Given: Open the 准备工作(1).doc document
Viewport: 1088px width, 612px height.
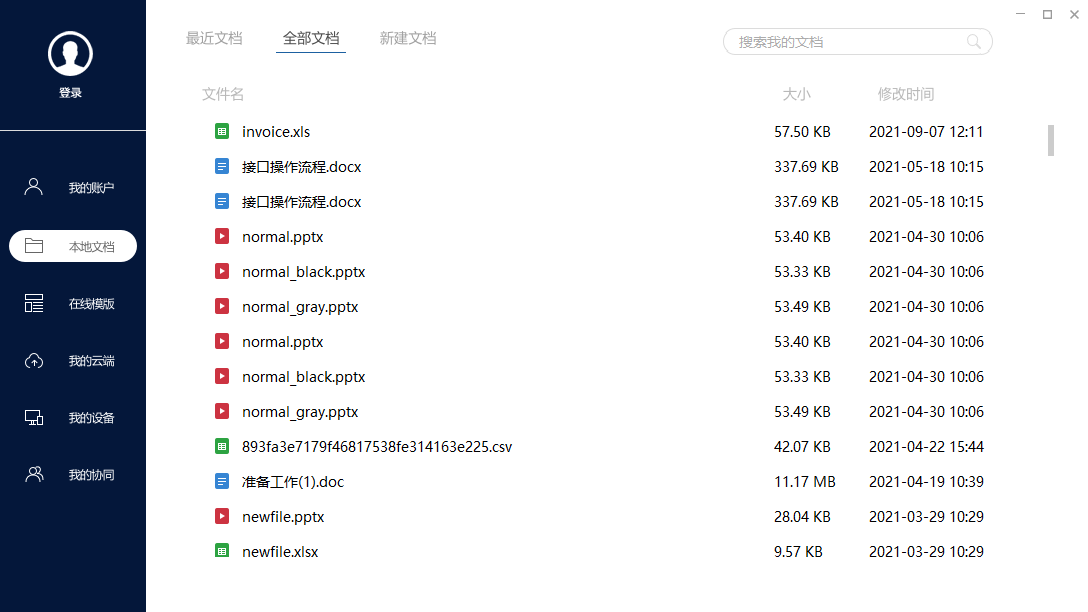Looking at the screenshot, I should tap(294, 481).
